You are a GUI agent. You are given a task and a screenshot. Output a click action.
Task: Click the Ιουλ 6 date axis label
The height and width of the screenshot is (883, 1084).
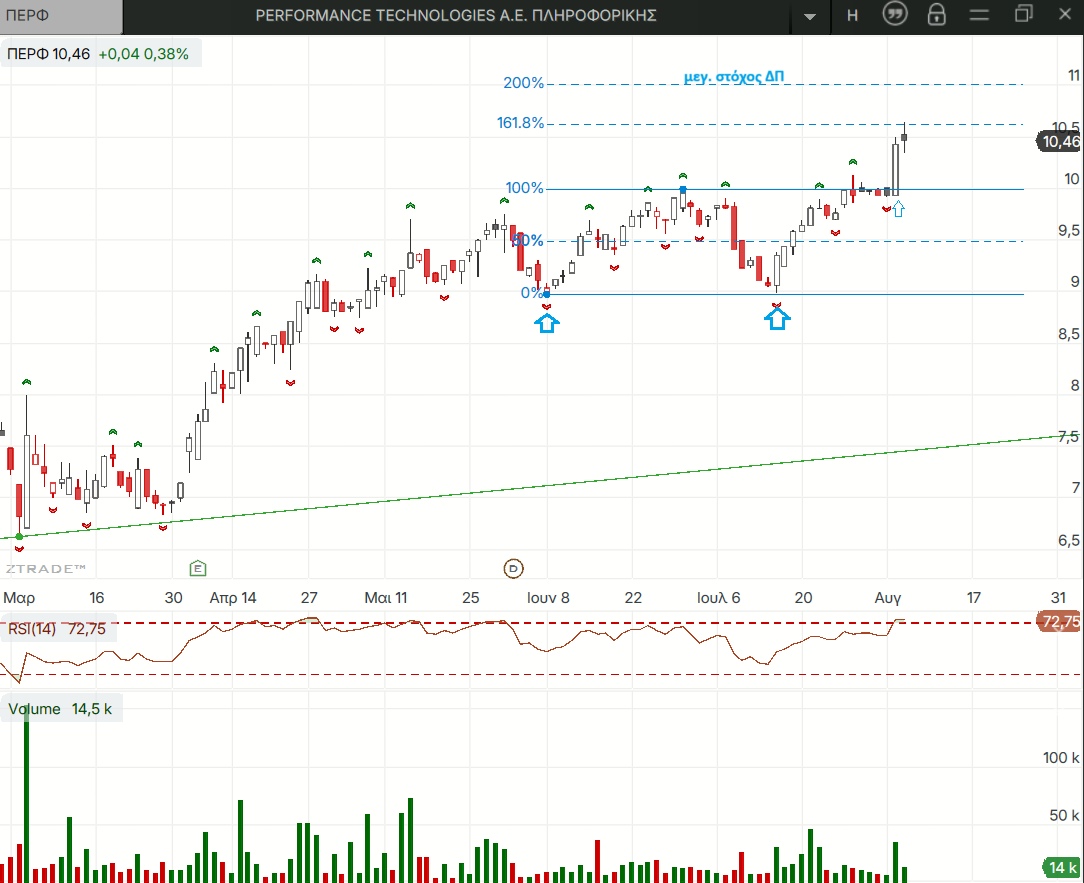click(718, 597)
